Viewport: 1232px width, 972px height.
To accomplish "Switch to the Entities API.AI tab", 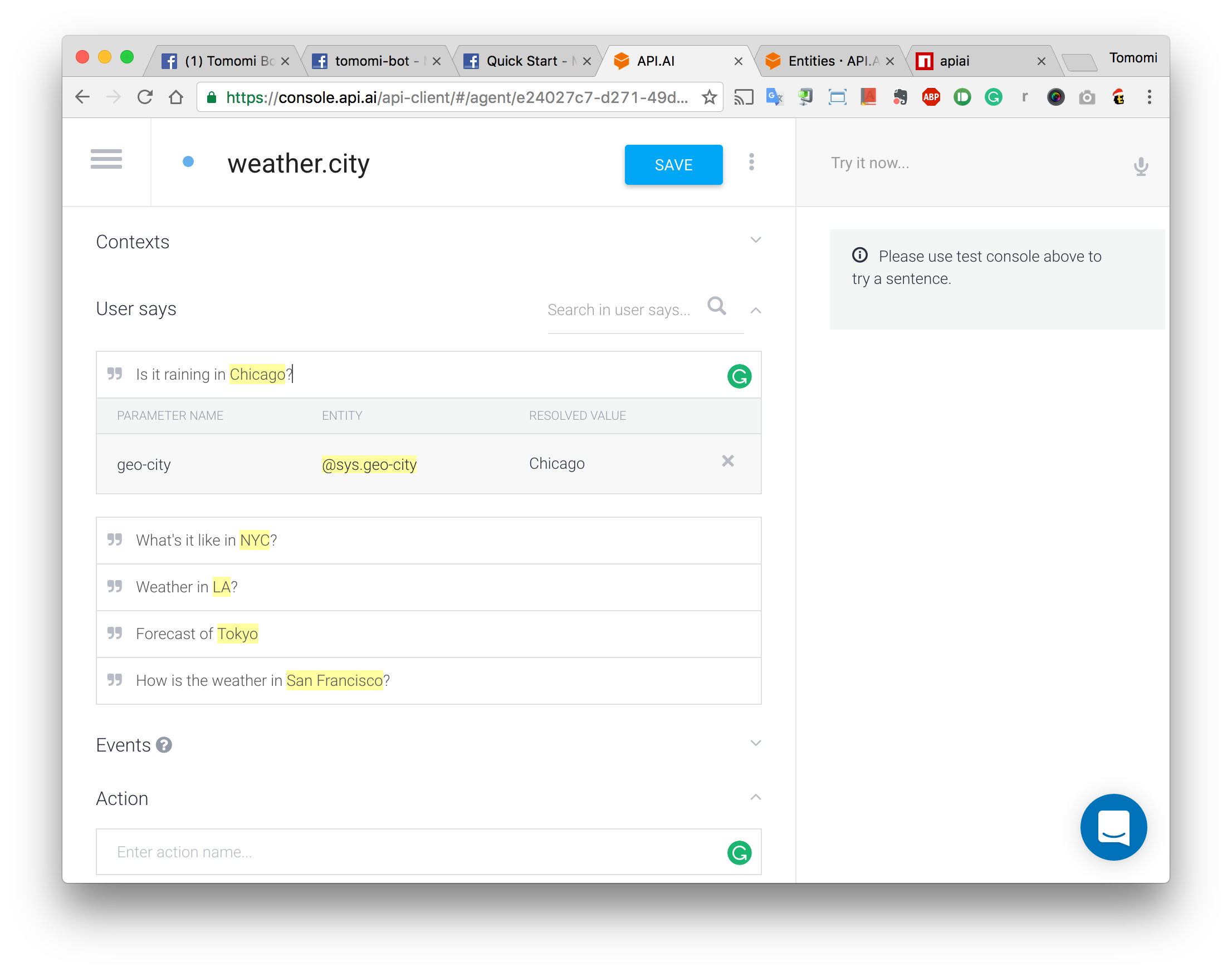I will [826, 60].
